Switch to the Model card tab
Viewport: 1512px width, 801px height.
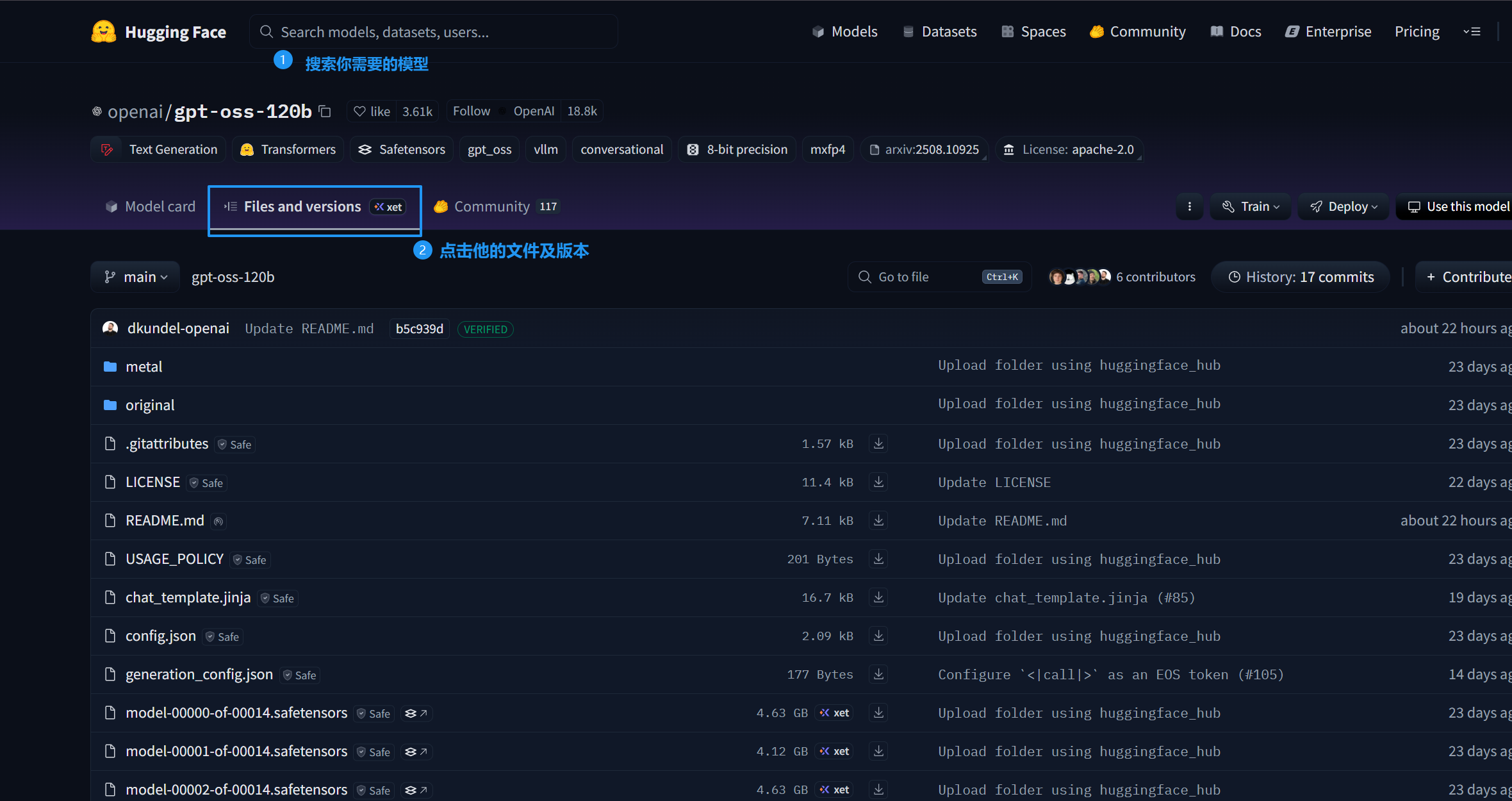tap(151, 206)
